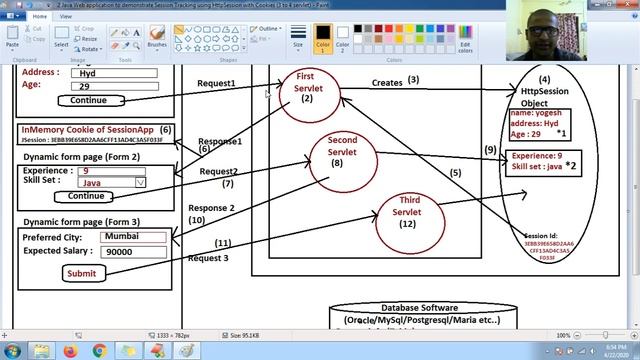
Task: Activate the Color 2 background selector
Action: point(342,39)
